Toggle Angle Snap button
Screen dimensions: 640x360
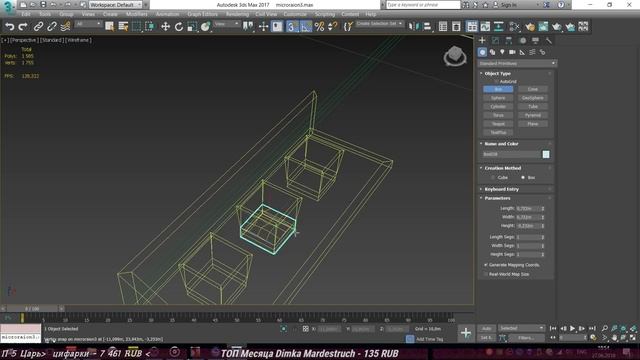305,27
